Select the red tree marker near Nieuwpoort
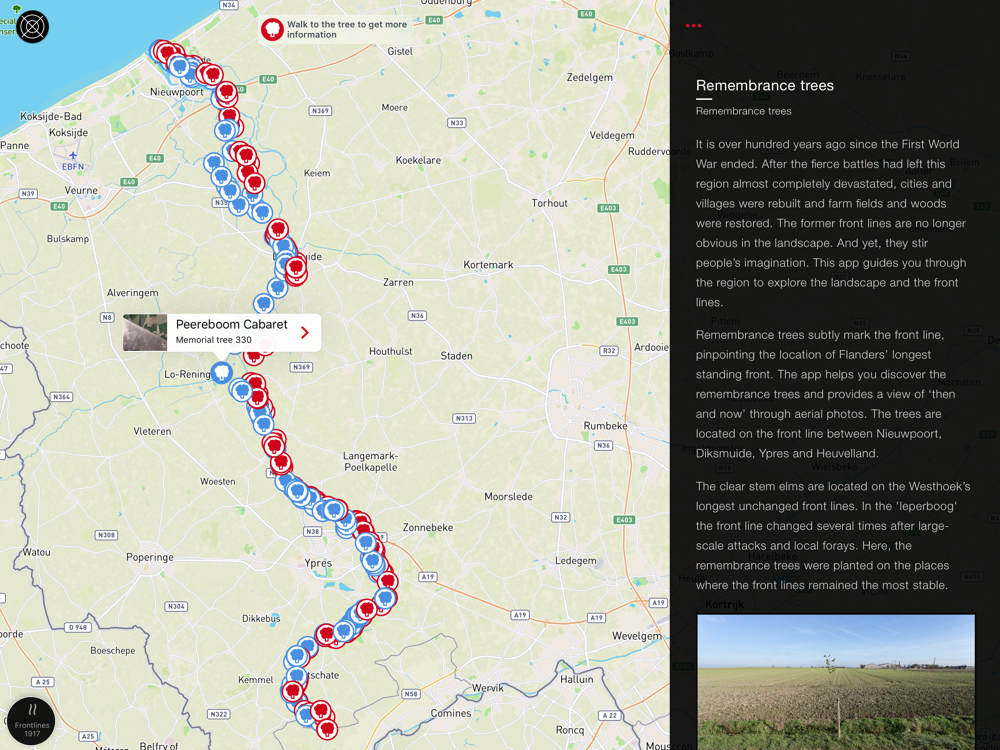Viewport: 1000px width, 750px height. pyautogui.click(x=226, y=92)
